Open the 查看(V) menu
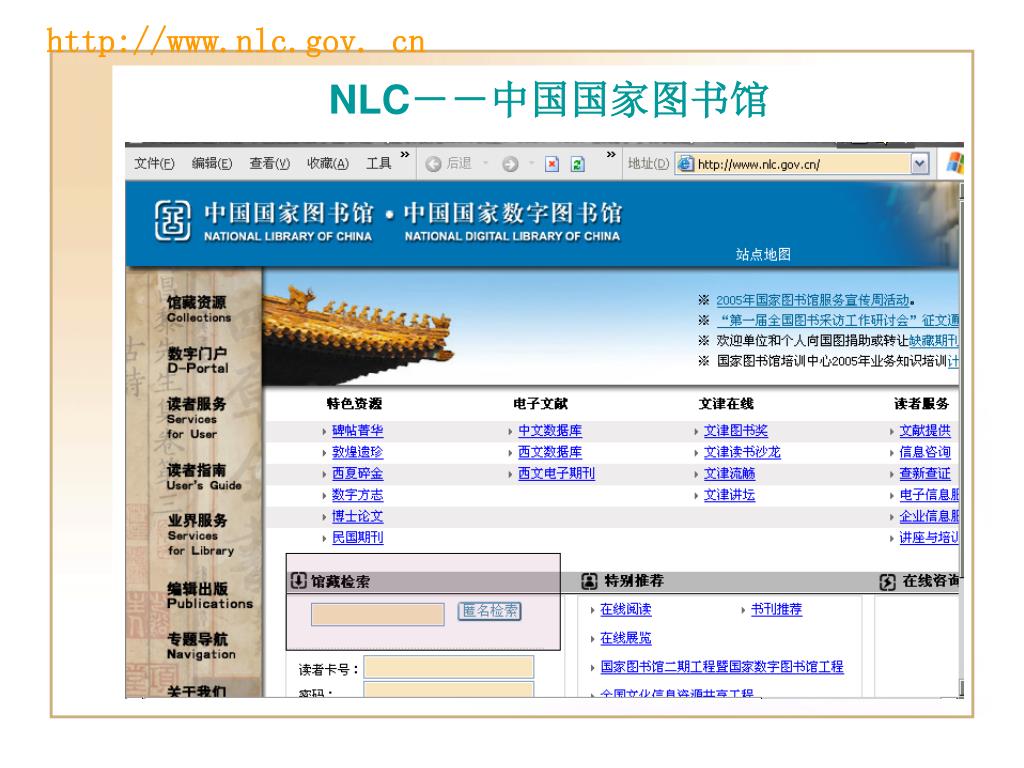 point(269,163)
